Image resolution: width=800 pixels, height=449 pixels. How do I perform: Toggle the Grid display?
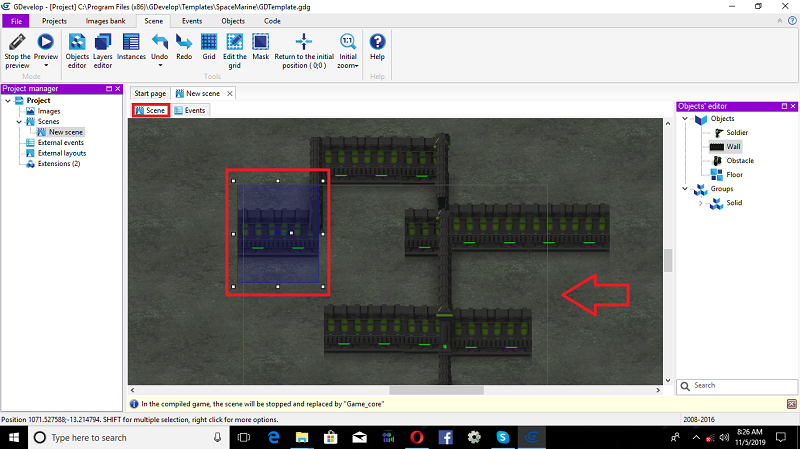pyautogui.click(x=209, y=47)
